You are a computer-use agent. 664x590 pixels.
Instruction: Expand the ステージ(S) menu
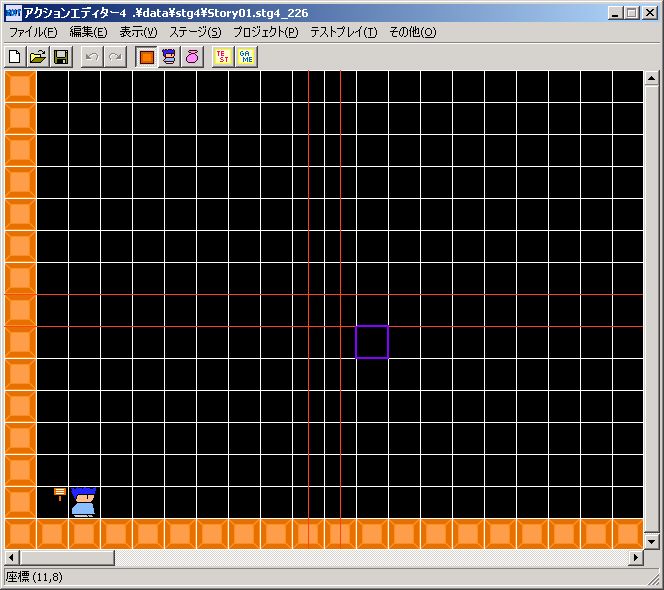195,32
